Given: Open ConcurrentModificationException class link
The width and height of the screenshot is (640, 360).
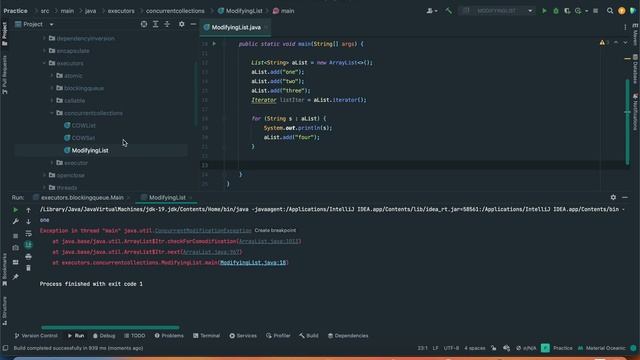Looking at the screenshot, I should click(203, 231).
